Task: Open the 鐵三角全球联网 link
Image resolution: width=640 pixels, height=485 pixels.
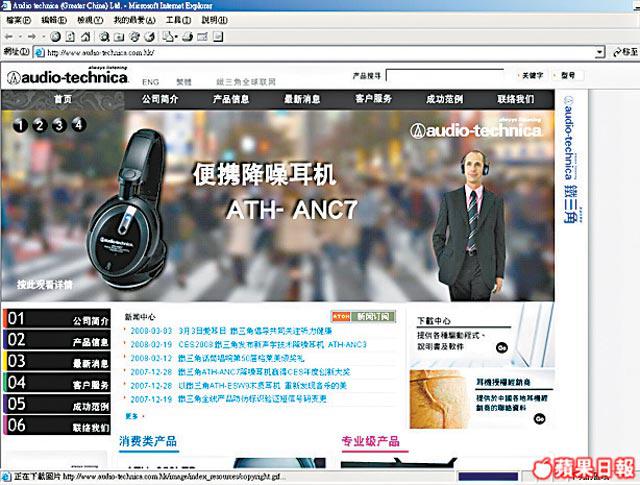Action: click(x=246, y=82)
